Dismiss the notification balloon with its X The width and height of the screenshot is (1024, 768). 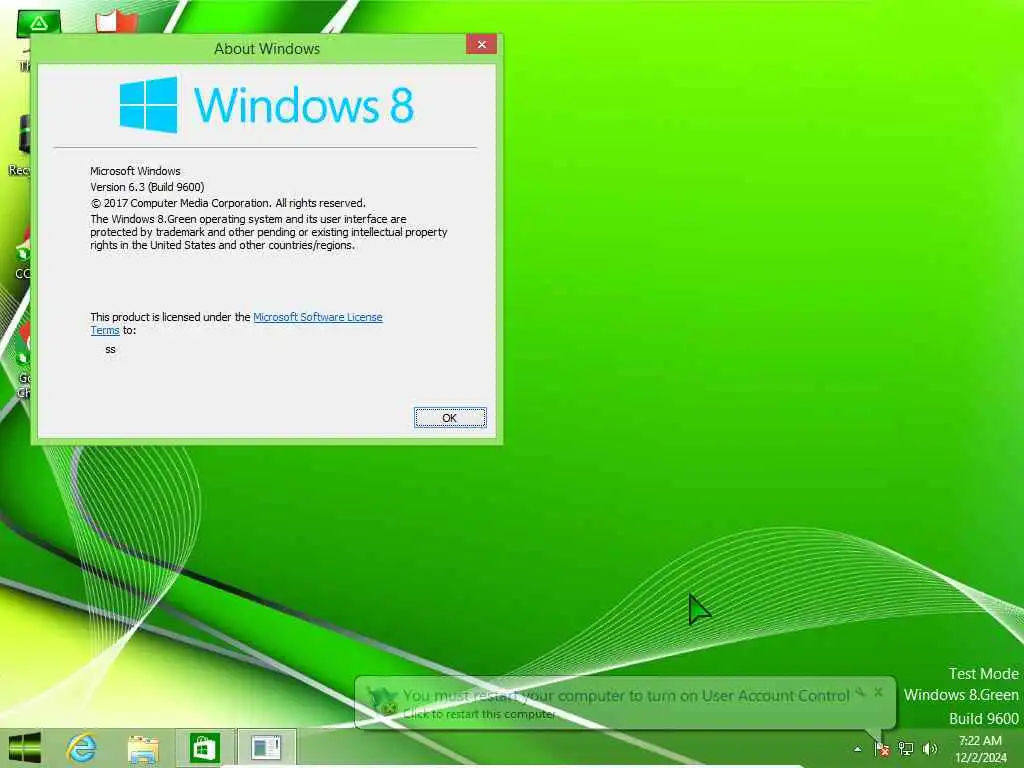(x=879, y=692)
